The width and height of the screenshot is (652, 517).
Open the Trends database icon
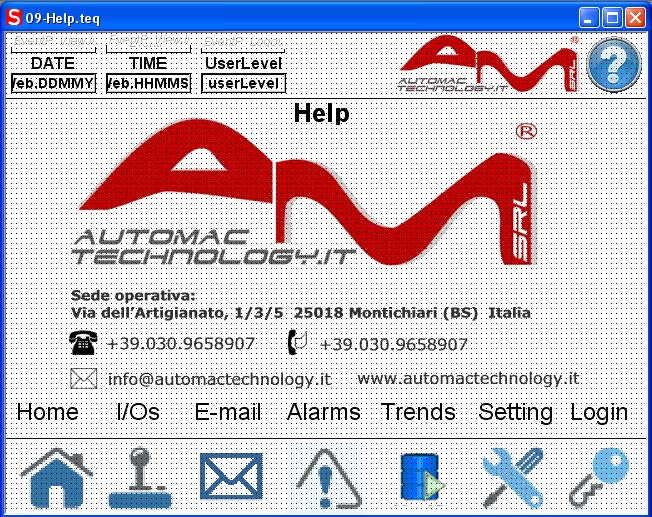422,477
